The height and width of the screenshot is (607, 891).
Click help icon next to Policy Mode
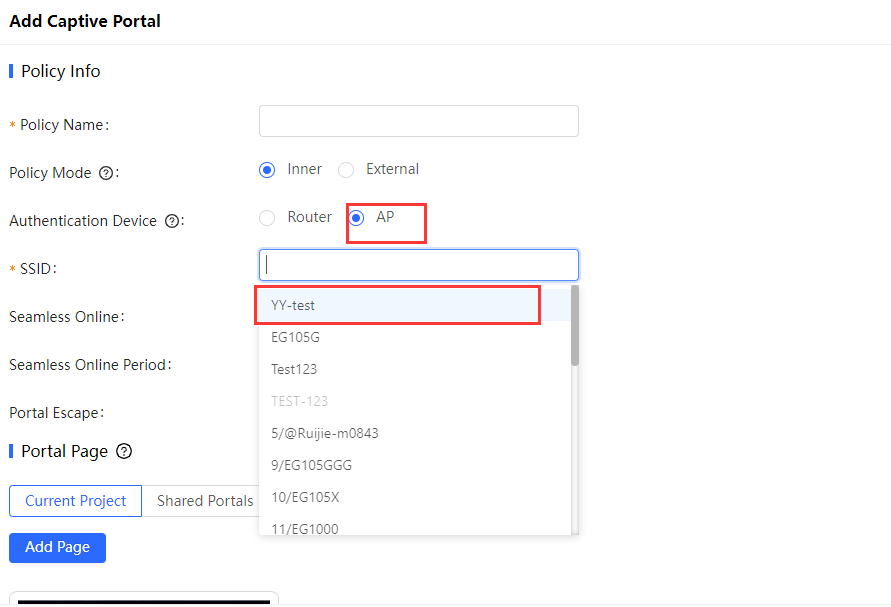[106, 173]
